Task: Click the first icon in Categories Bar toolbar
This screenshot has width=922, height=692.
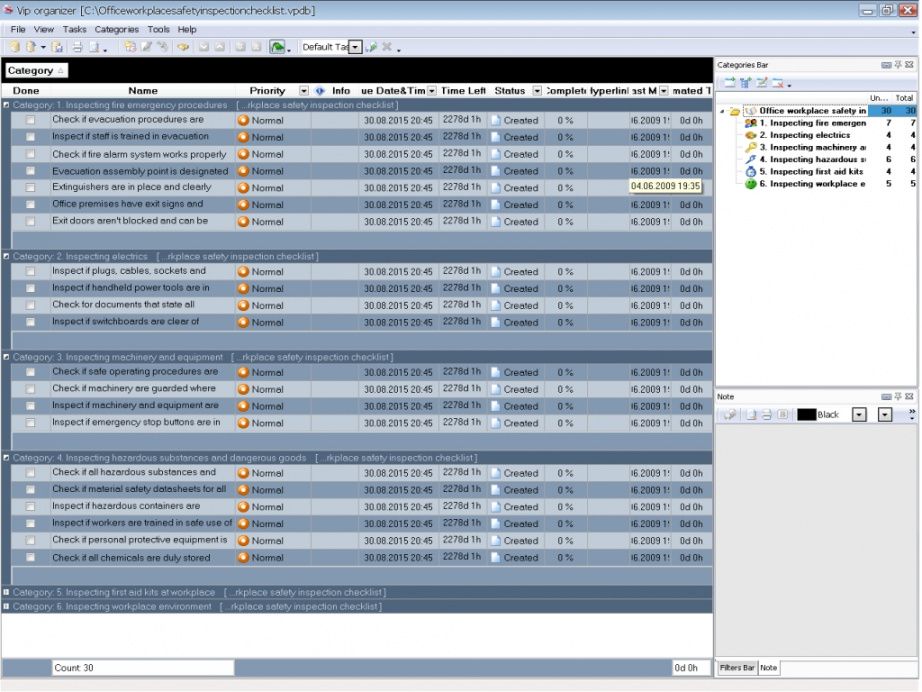Action: [729, 83]
